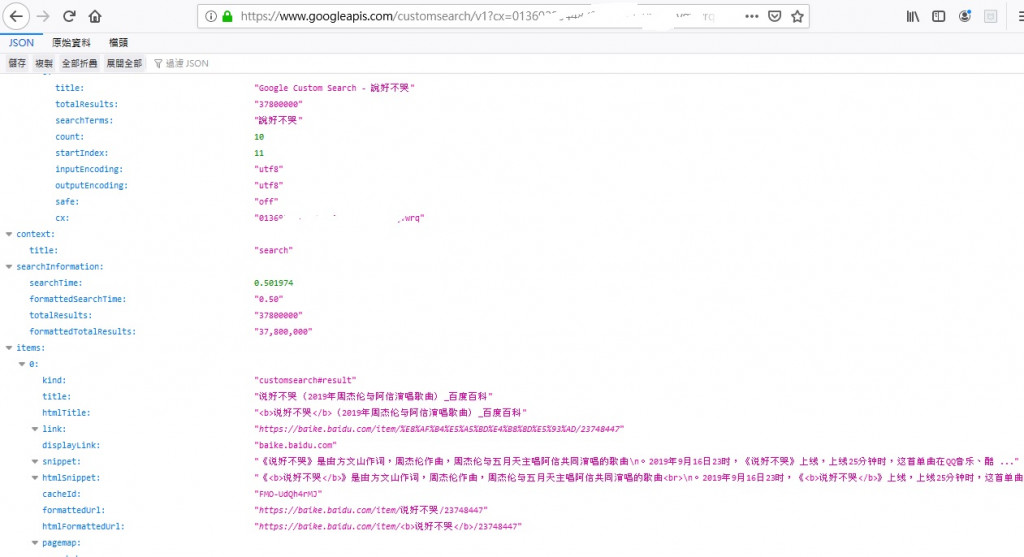Select the "Google Custom Search" title value
The image size is (1024, 557).
pyautogui.click(x=334, y=88)
